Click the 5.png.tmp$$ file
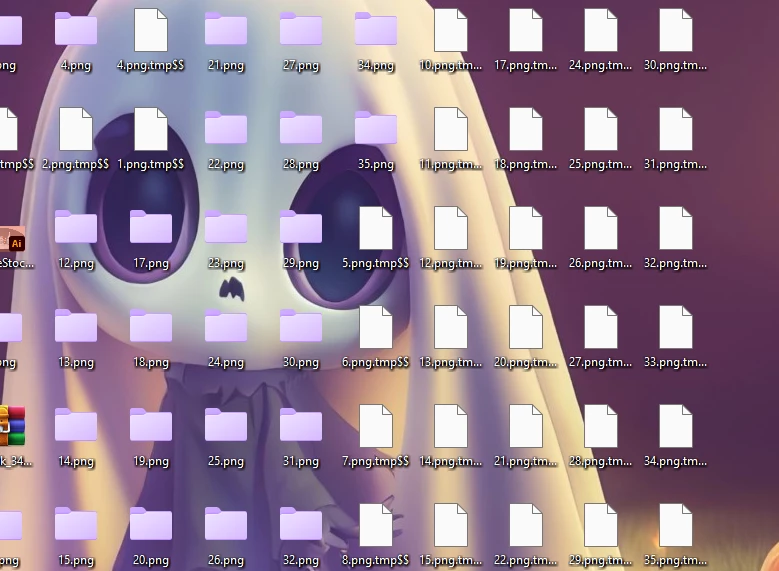 coord(376,228)
